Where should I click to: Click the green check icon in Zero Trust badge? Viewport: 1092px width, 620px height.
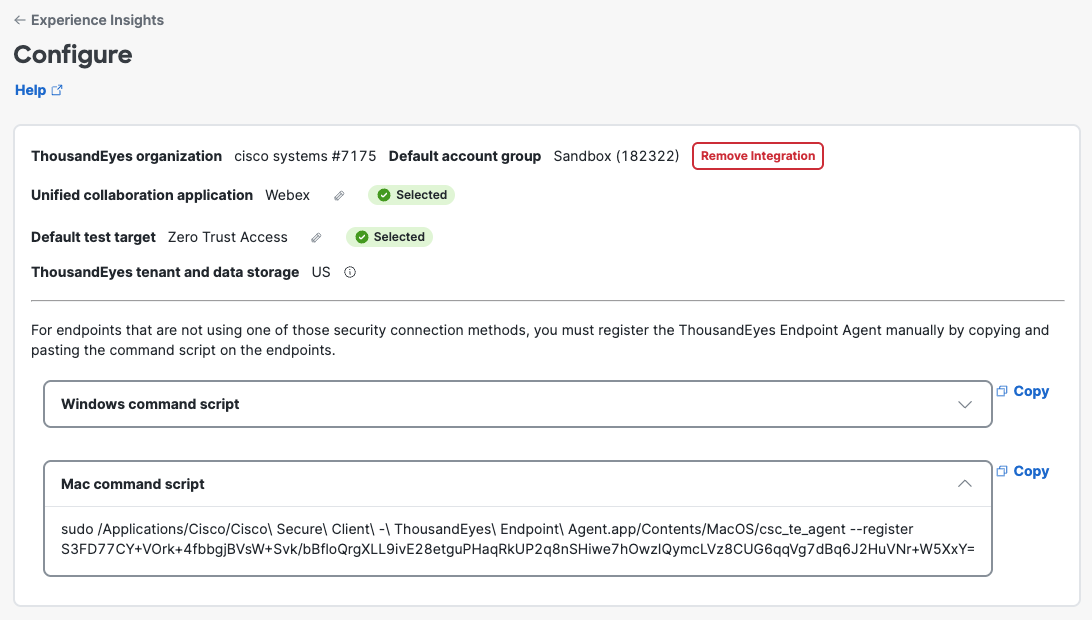(x=361, y=237)
